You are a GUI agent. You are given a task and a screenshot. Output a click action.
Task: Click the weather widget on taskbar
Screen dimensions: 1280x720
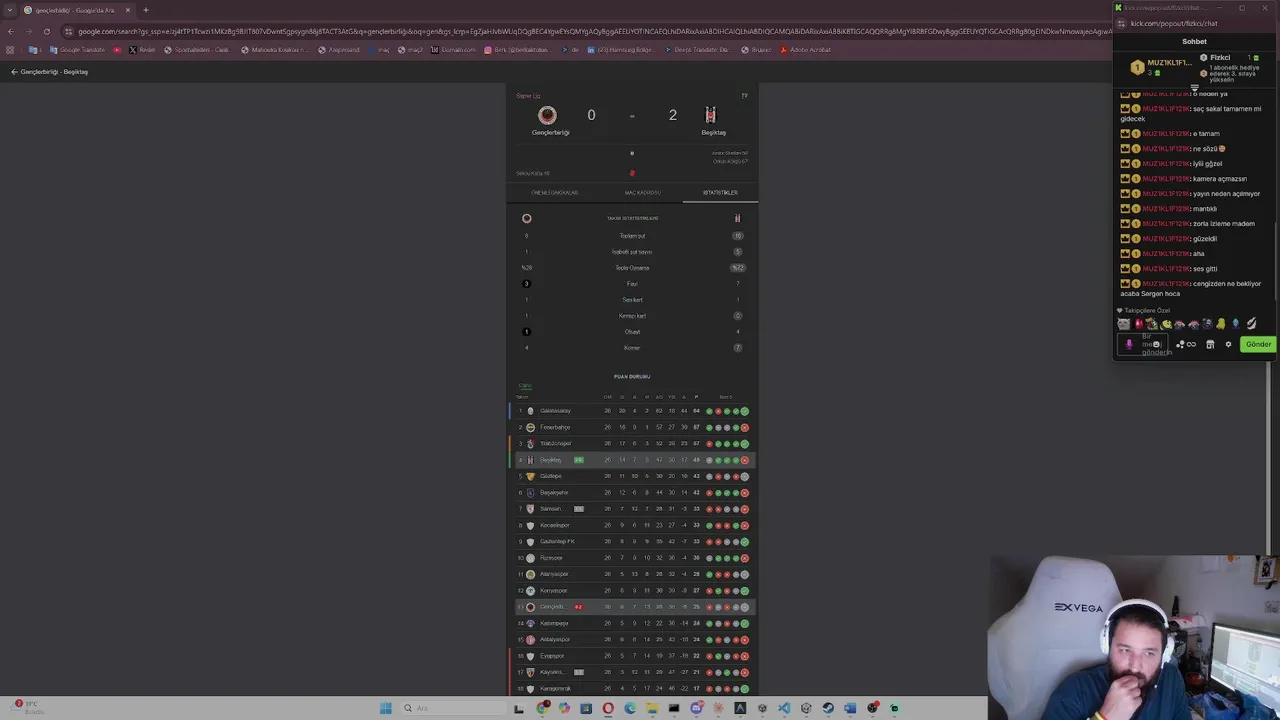click(x=28, y=707)
